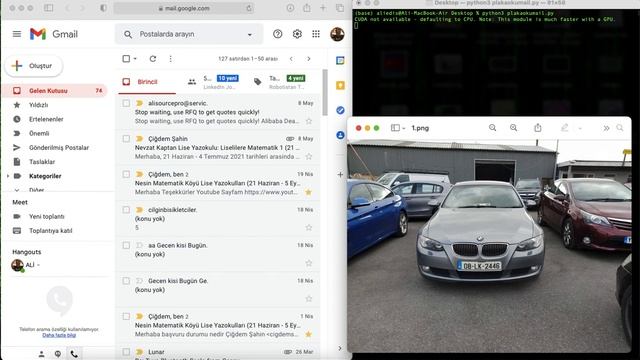The height and width of the screenshot is (360, 640).
Task: Open the Gmail main menu hamburger icon
Action: coord(17,34)
